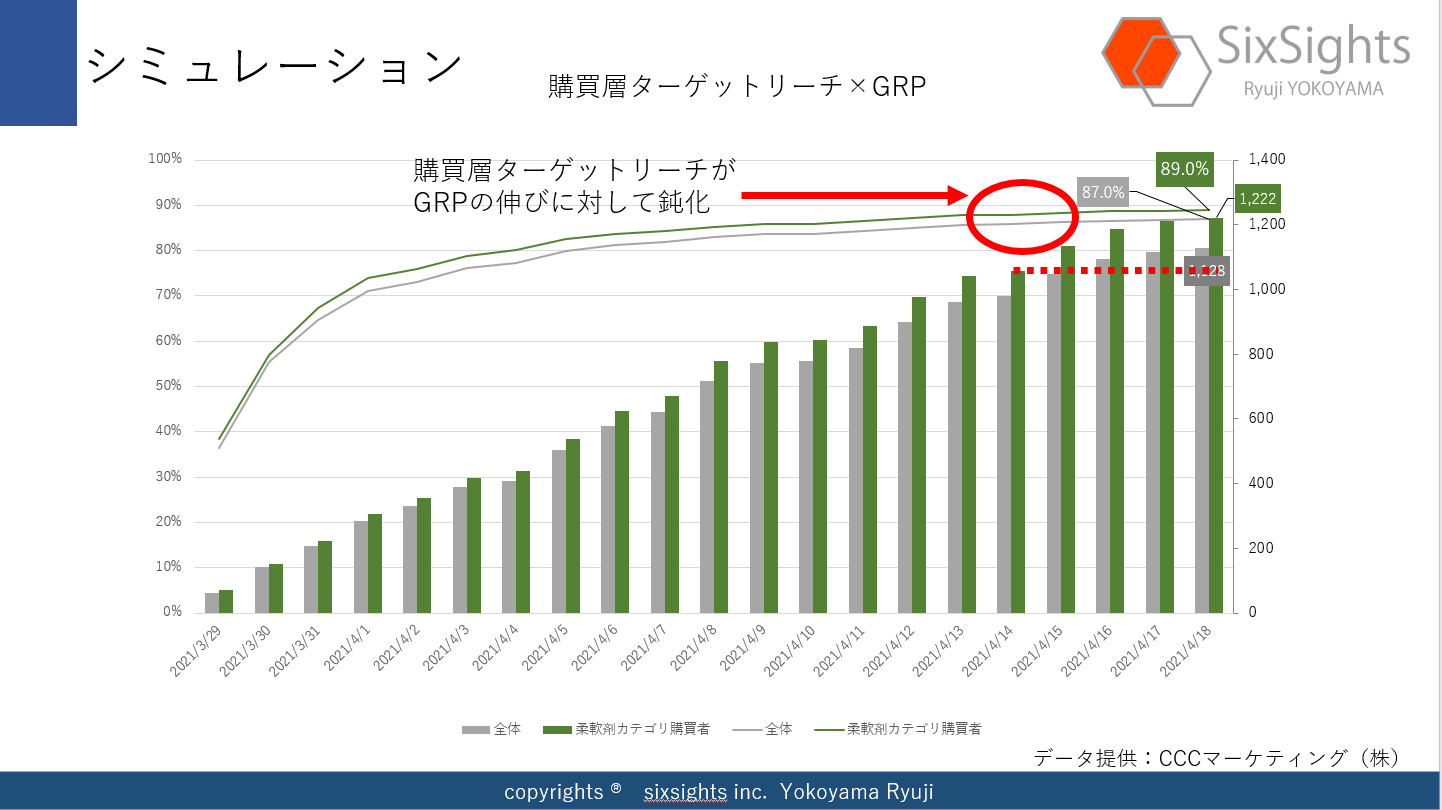Click the annotation text about GRP鈍化
The height and width of the screenshot is (810, 1442).
(575, 185)
